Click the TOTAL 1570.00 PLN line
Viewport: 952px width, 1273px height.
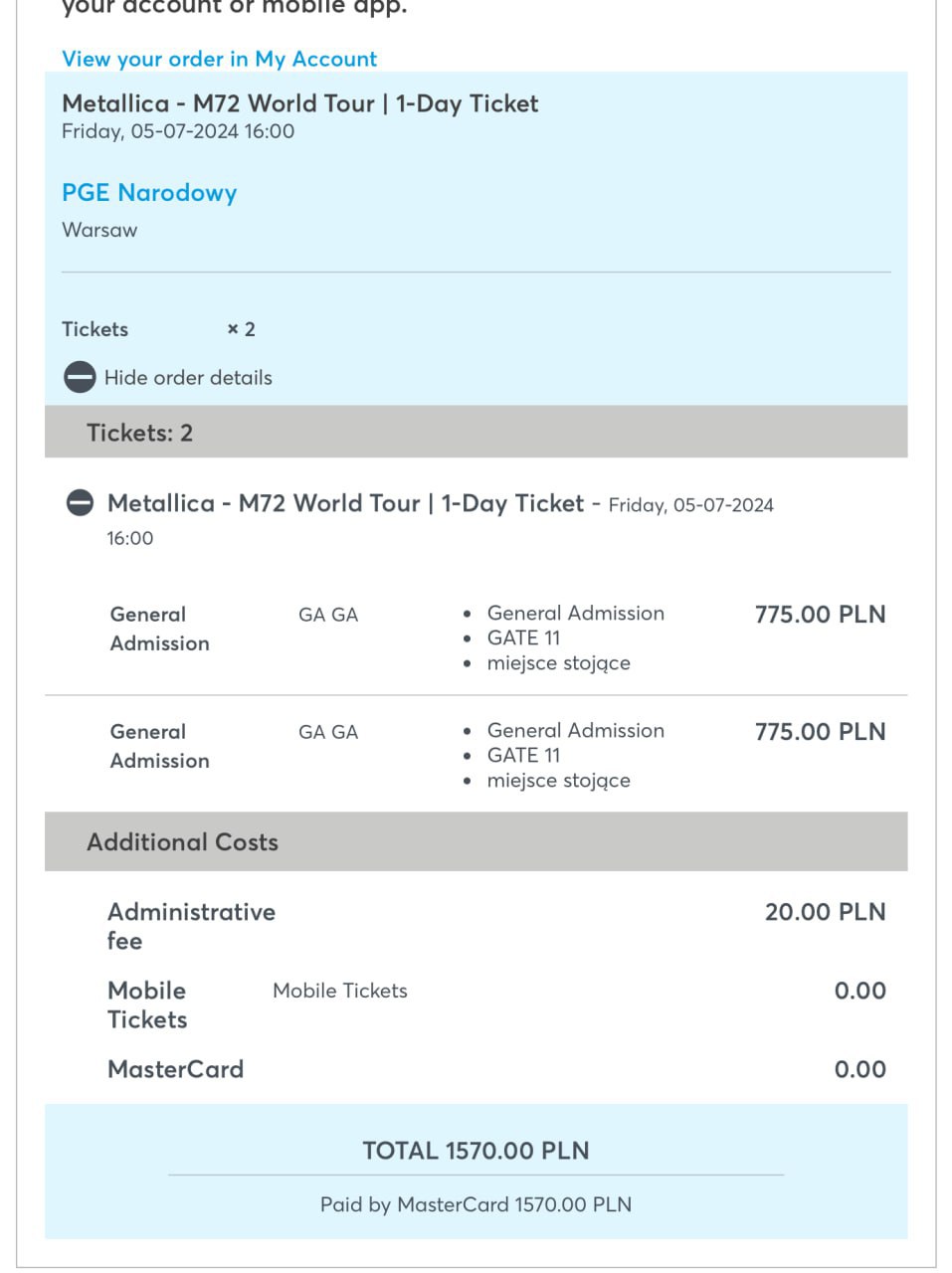[476, 1151]
